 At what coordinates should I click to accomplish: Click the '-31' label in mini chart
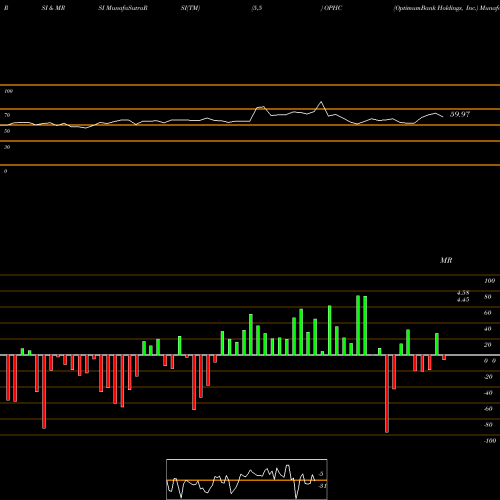pyautogui.click(x=322, y=486)
